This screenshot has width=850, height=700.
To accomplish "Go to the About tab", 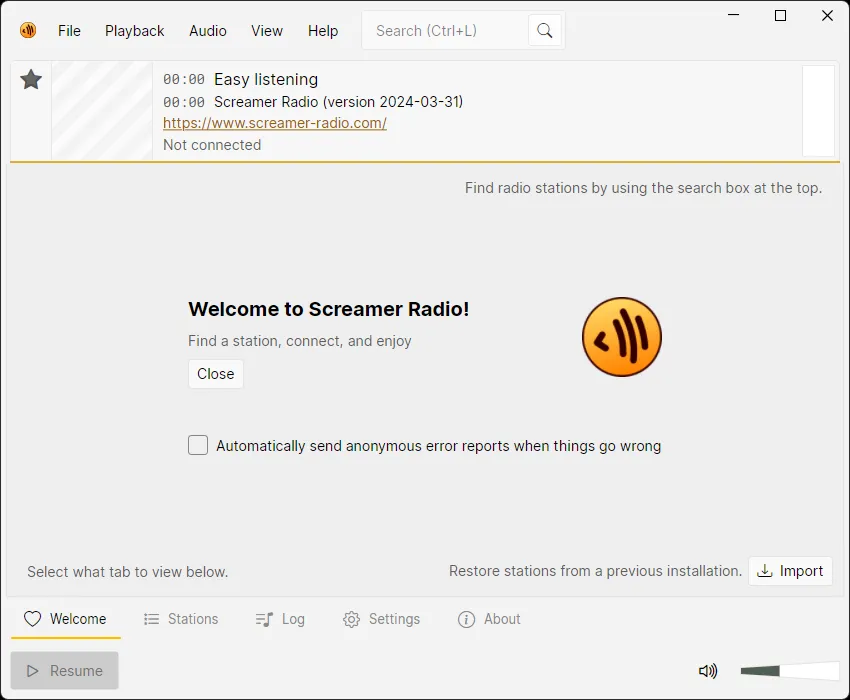I will [x=489, y=619].
